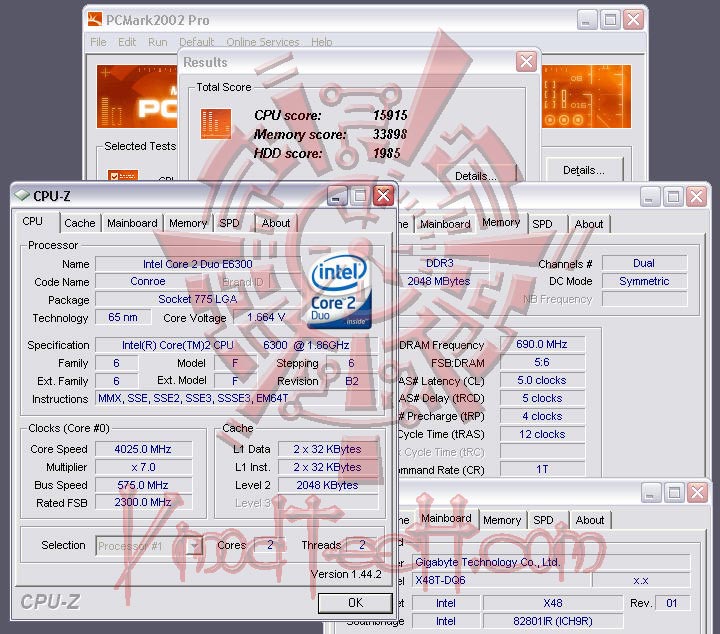Screen dimensions: 720x634
Task: Select SPD tab in second CPU-Z window
Action: click(542, 224)
